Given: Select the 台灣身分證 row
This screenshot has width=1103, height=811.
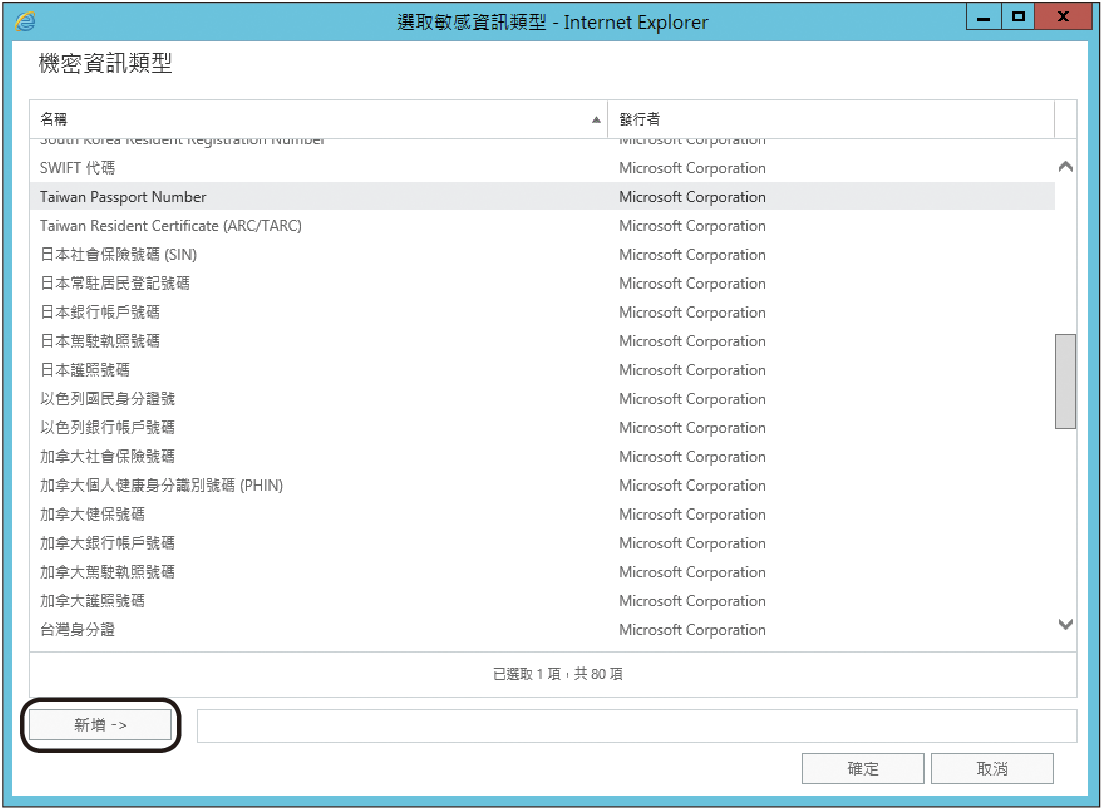Looking at the screenshot, I should pyautogui.click(x=542, y=630).
